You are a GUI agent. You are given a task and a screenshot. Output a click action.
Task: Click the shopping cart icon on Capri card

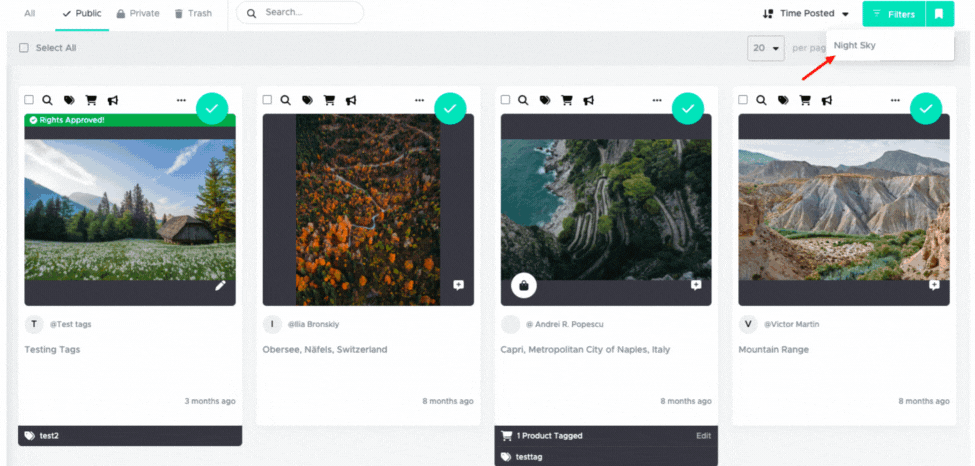pyautogui.click(x=566, y=100)
